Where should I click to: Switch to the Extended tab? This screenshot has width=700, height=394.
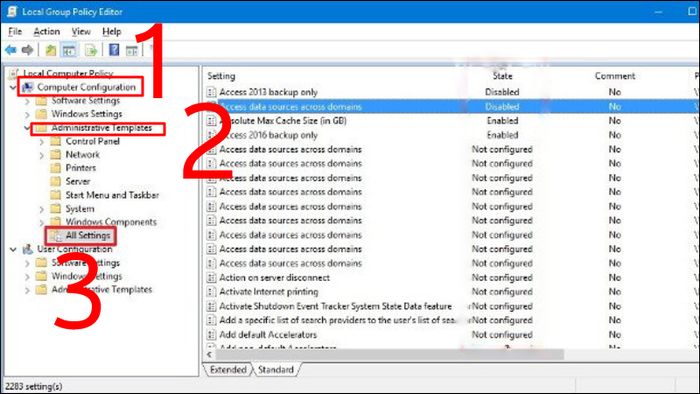pos(228,369)
